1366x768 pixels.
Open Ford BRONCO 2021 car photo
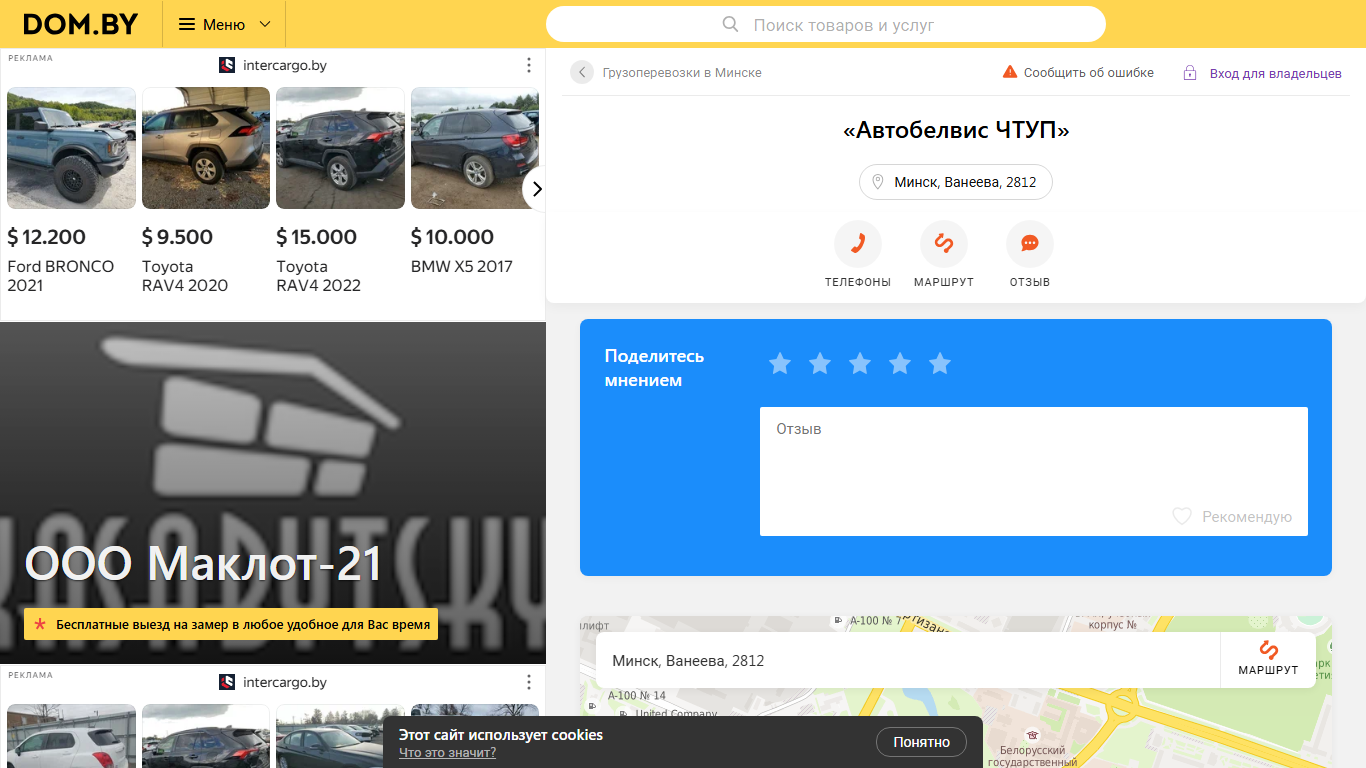pos(71,148)
